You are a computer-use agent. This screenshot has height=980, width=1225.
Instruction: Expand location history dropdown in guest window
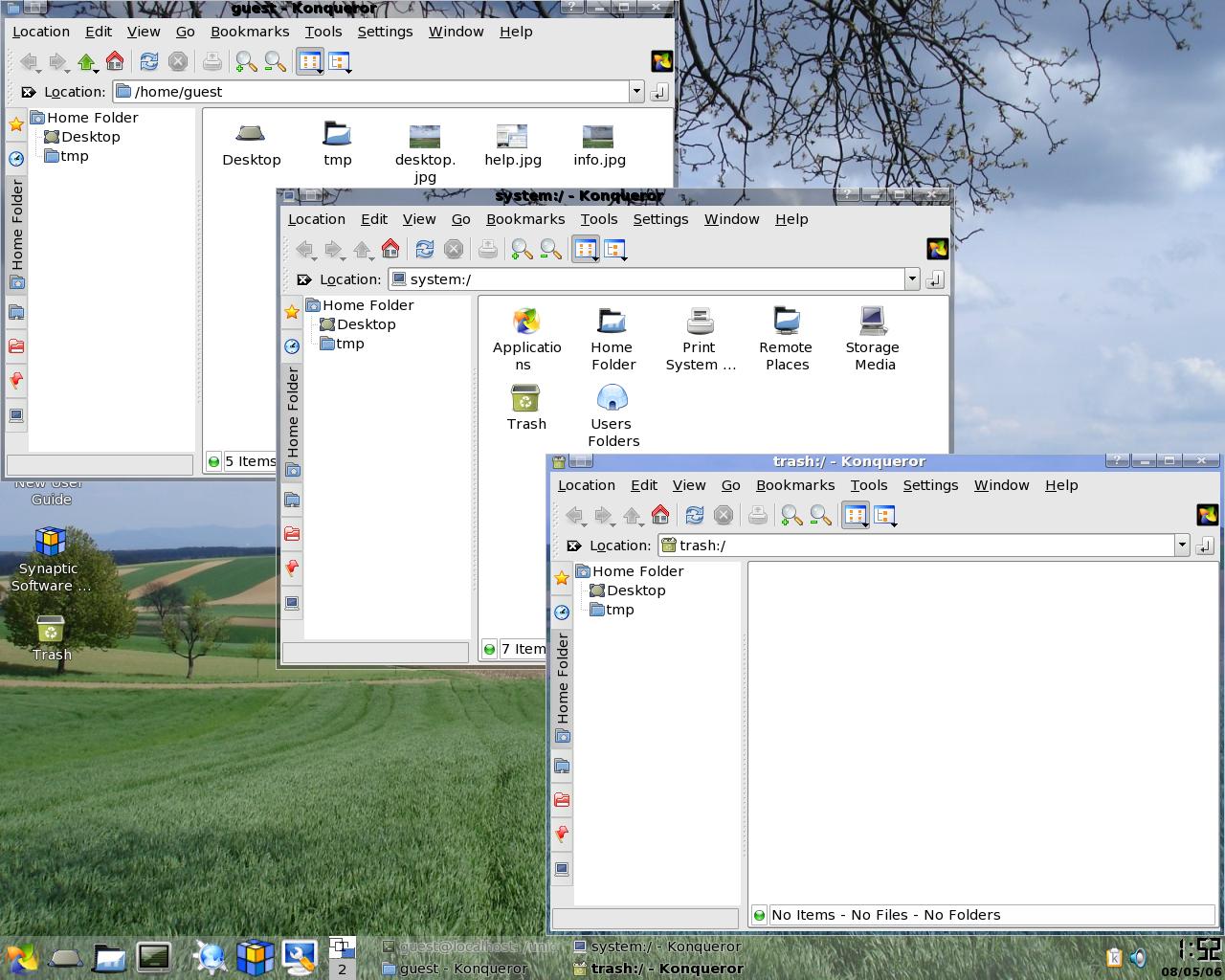tap(636, 92)
